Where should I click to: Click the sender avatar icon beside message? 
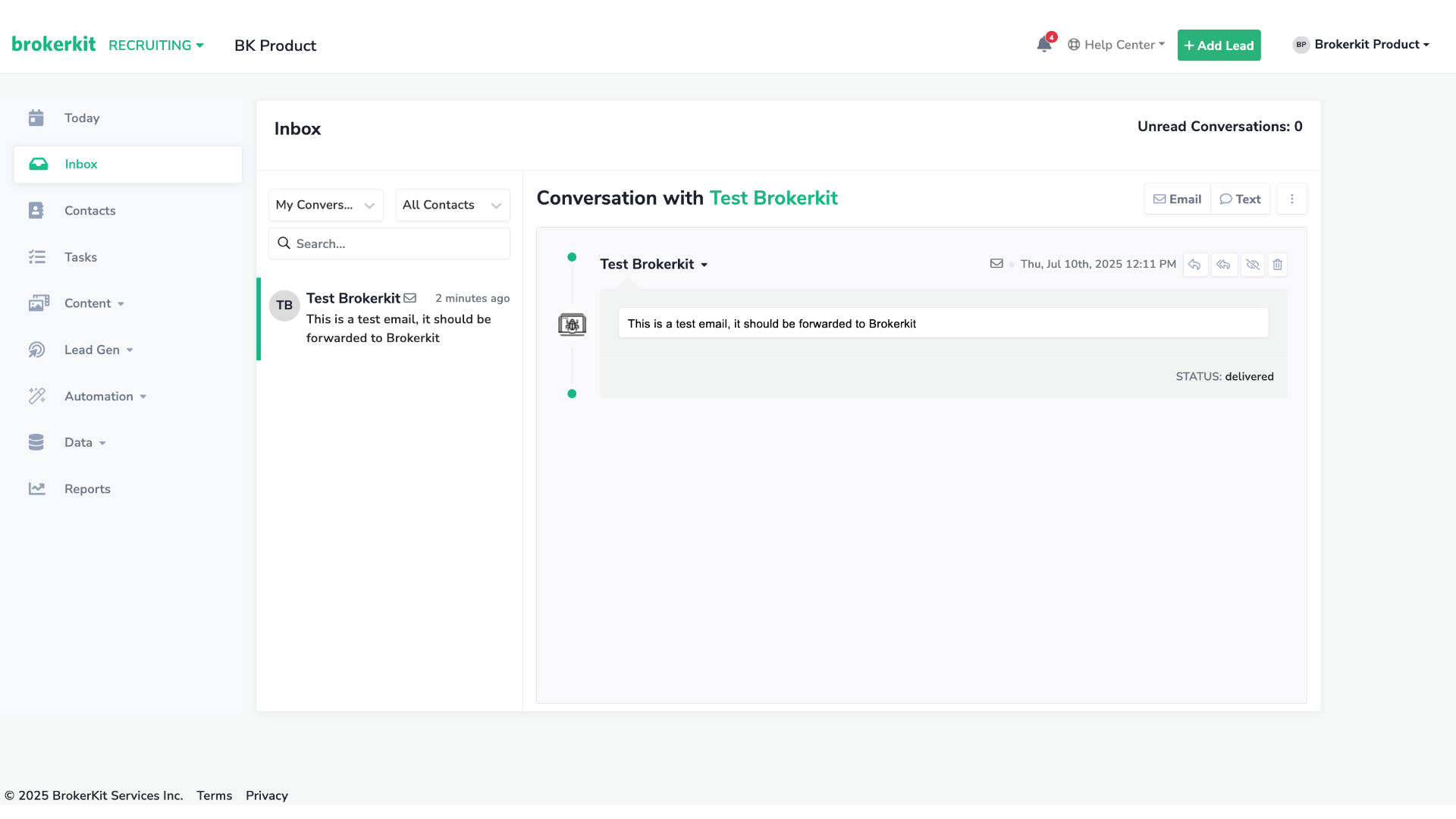pyautogui.click(x=572, y=325)
